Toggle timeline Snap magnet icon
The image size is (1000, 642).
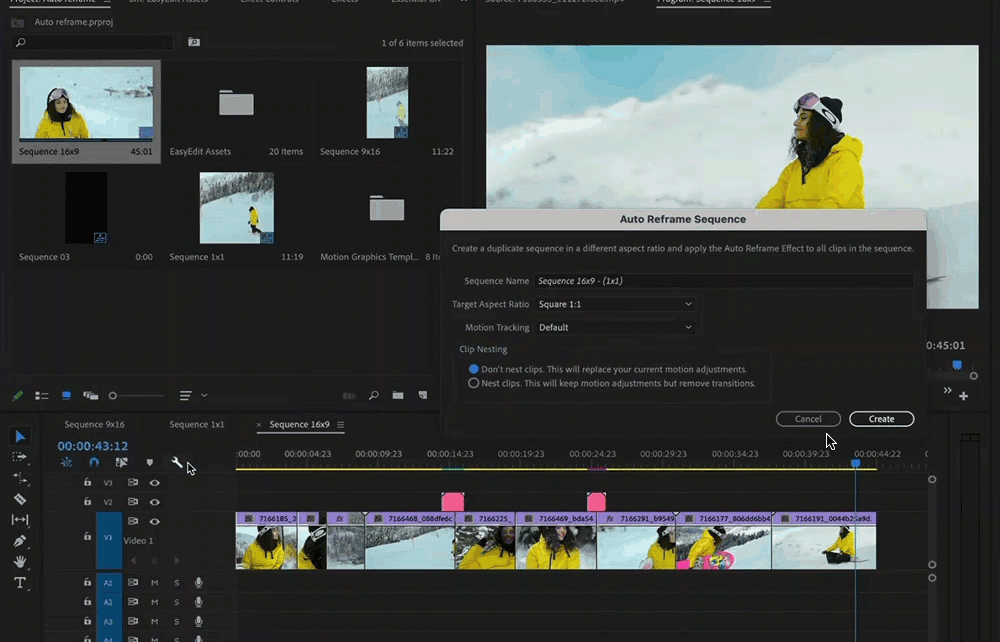pos(94,462)
